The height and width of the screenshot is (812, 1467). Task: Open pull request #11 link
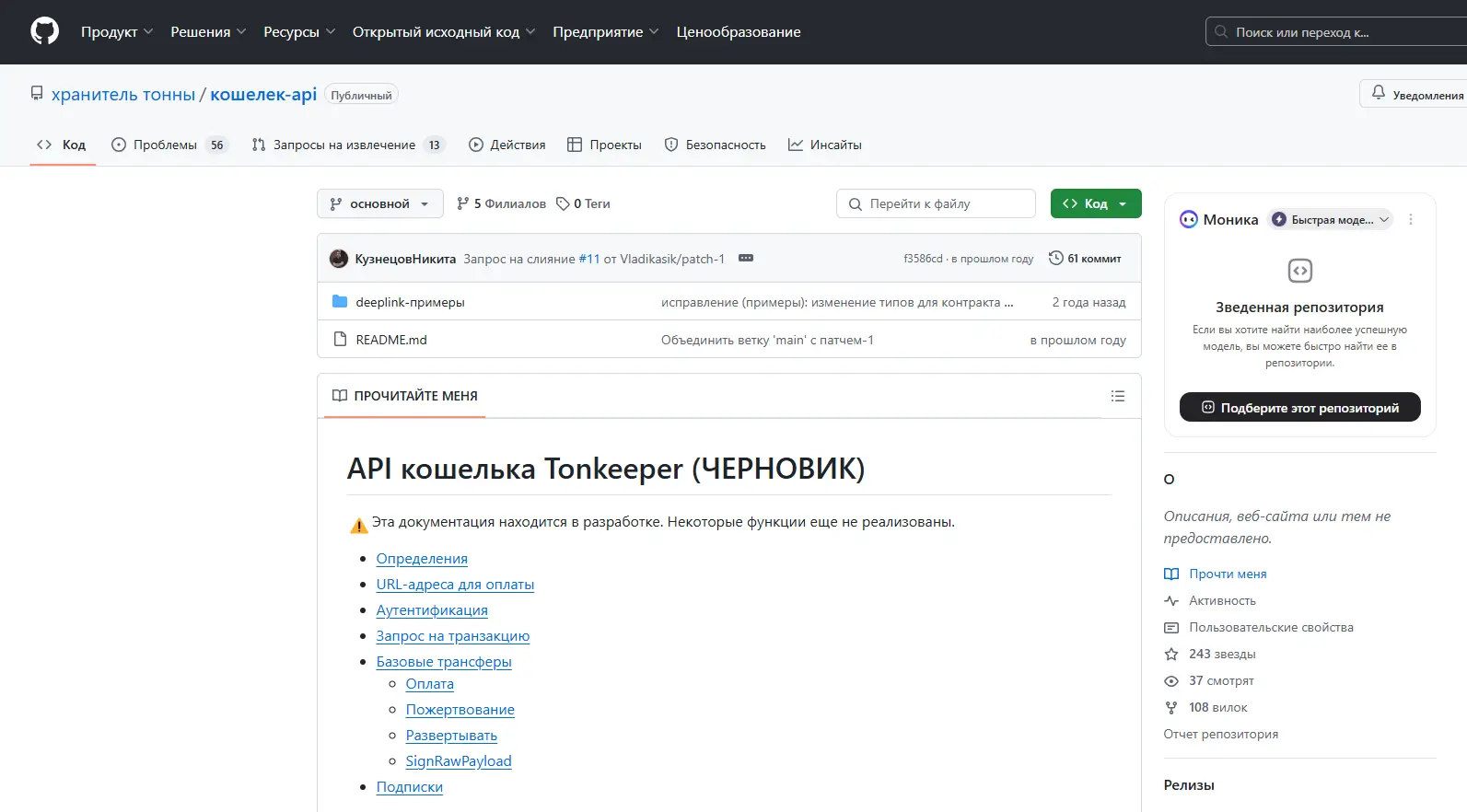(x=589, y=259)
